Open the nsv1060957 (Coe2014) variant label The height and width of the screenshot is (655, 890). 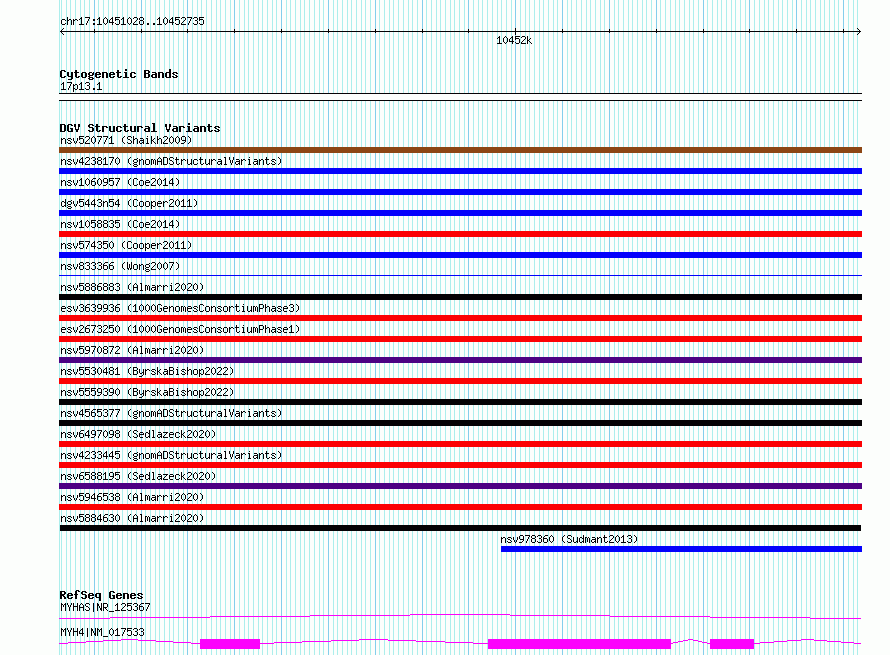coord(120,182)
